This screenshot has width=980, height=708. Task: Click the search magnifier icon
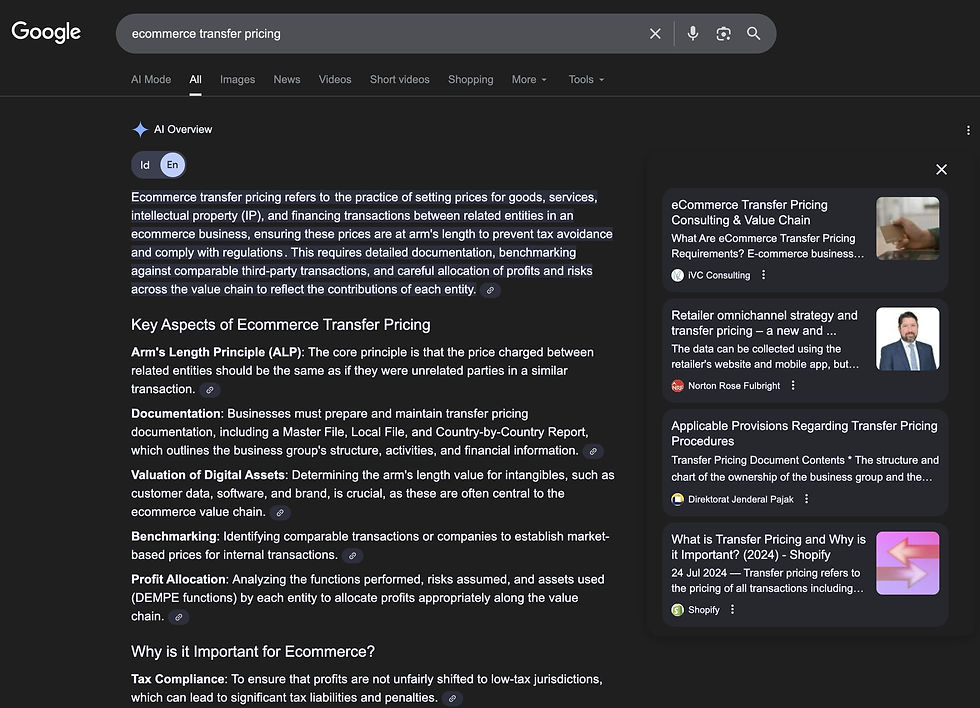754,33
